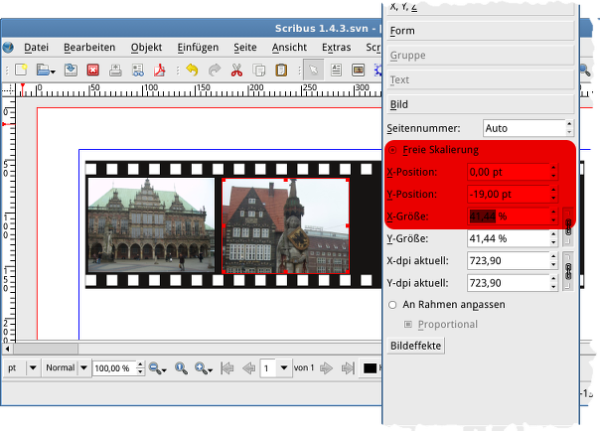This screenshot has width=600, height=431.
Task: Export as PDF using toolbar icon
Action: click(x=160, y=70)
